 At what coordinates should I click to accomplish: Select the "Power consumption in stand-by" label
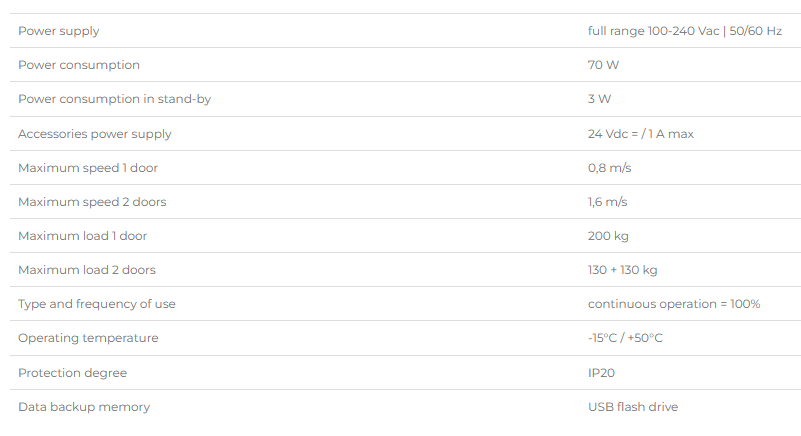[x=114, y=99]
